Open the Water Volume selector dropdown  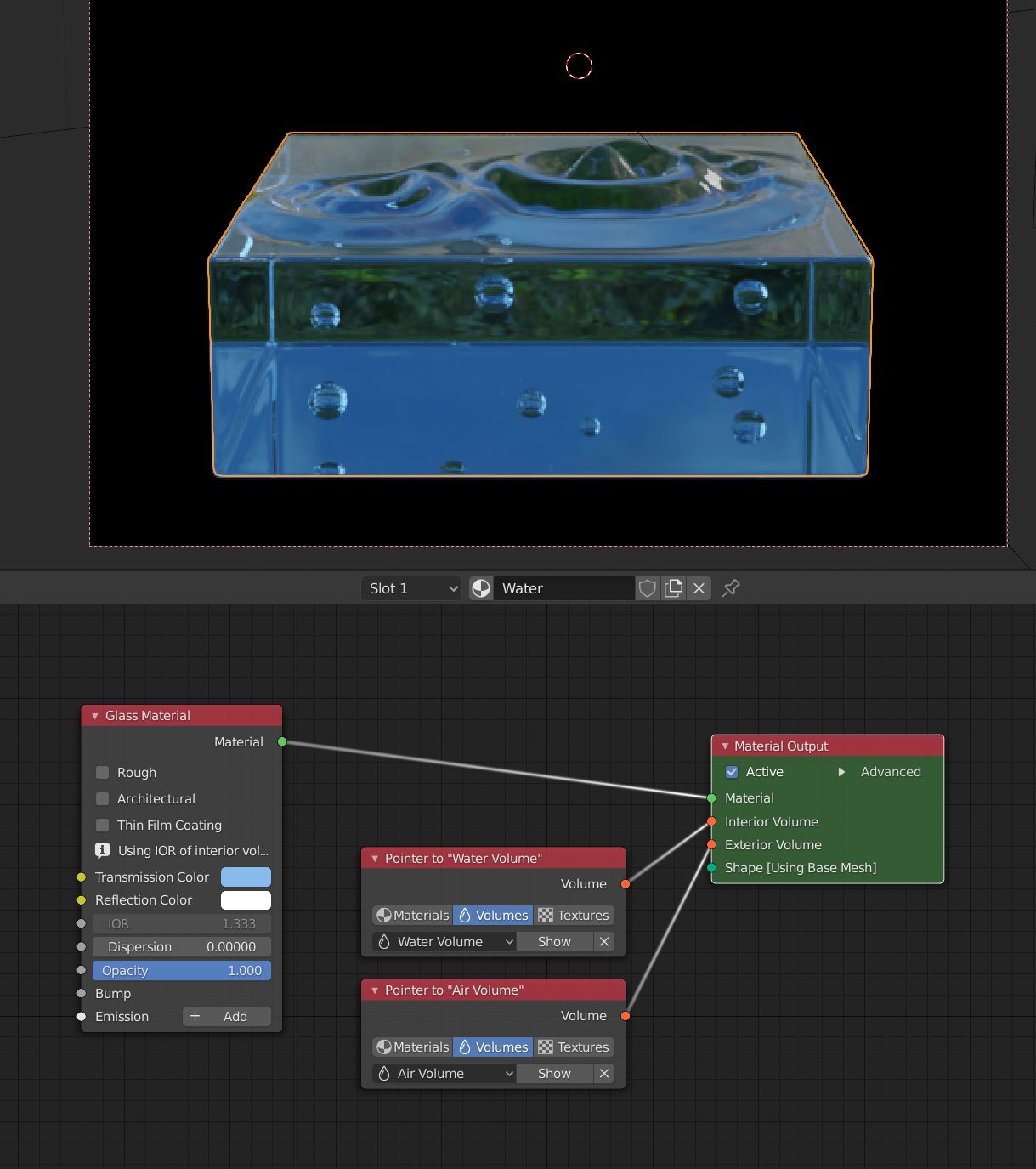click(444, 942)
